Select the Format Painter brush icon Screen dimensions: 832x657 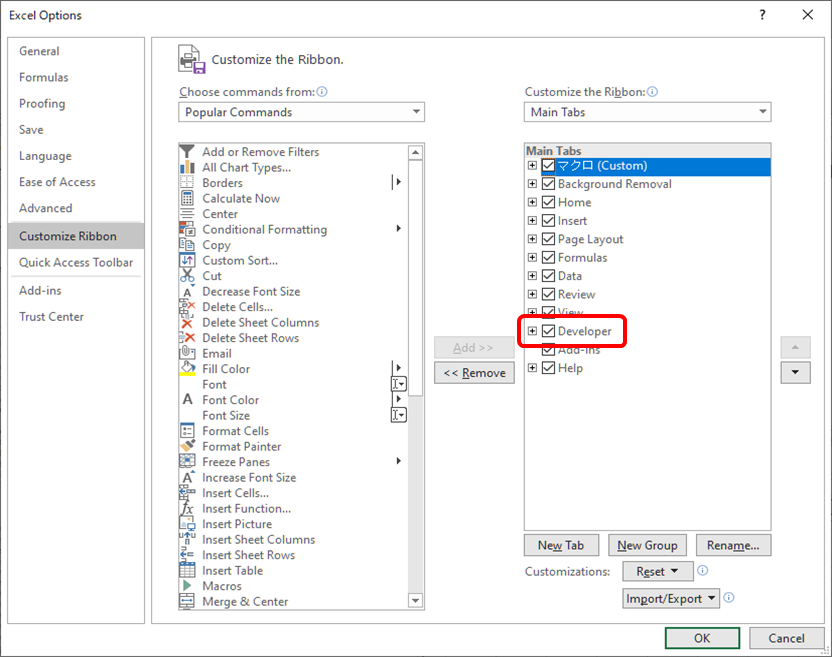pyautogui.click(x=187, y=446)
